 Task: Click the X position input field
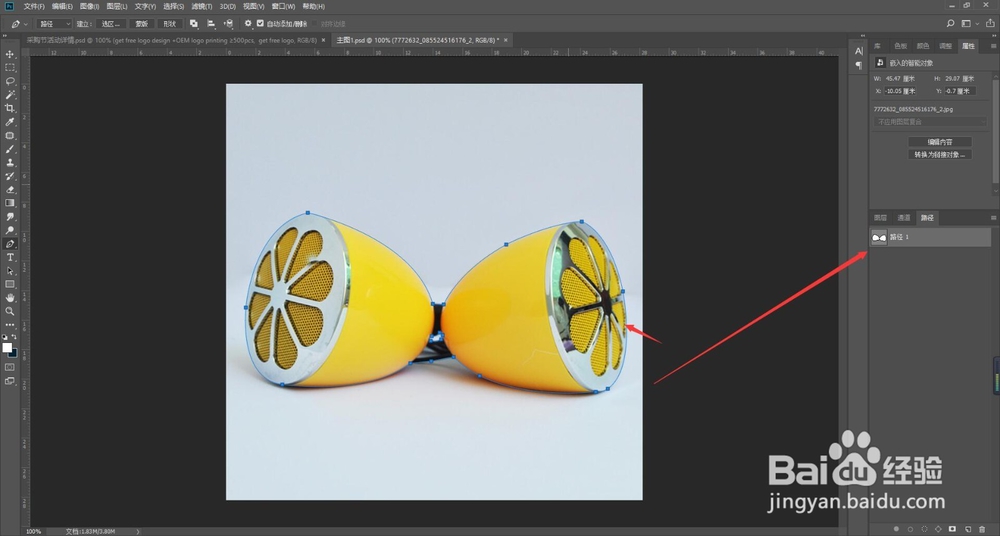(x=902, y=91)
